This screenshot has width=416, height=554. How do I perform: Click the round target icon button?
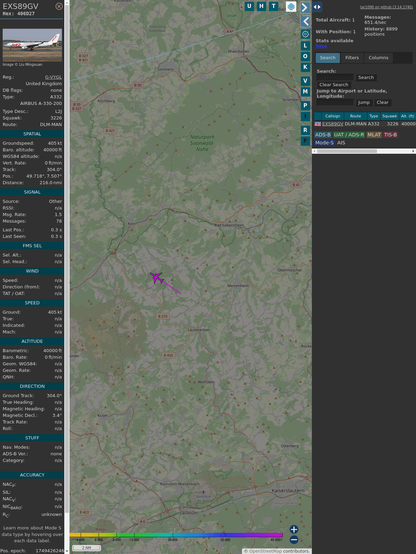click(x=305, y=34)
